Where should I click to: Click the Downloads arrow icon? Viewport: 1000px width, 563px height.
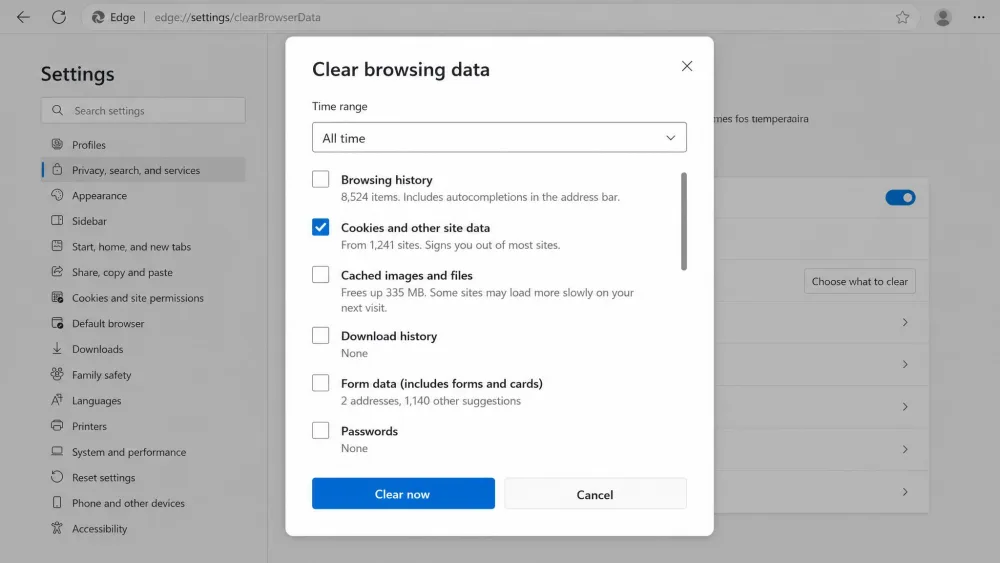pyautogui.click(x=57, y=348)
